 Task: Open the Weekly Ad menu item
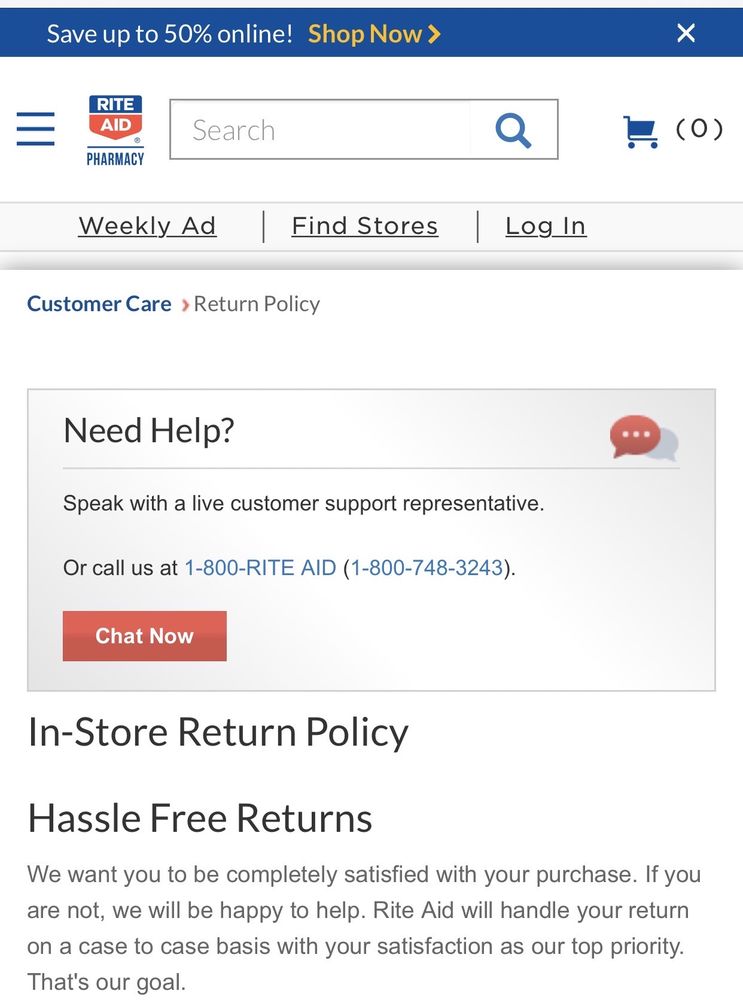click(147, 226)
